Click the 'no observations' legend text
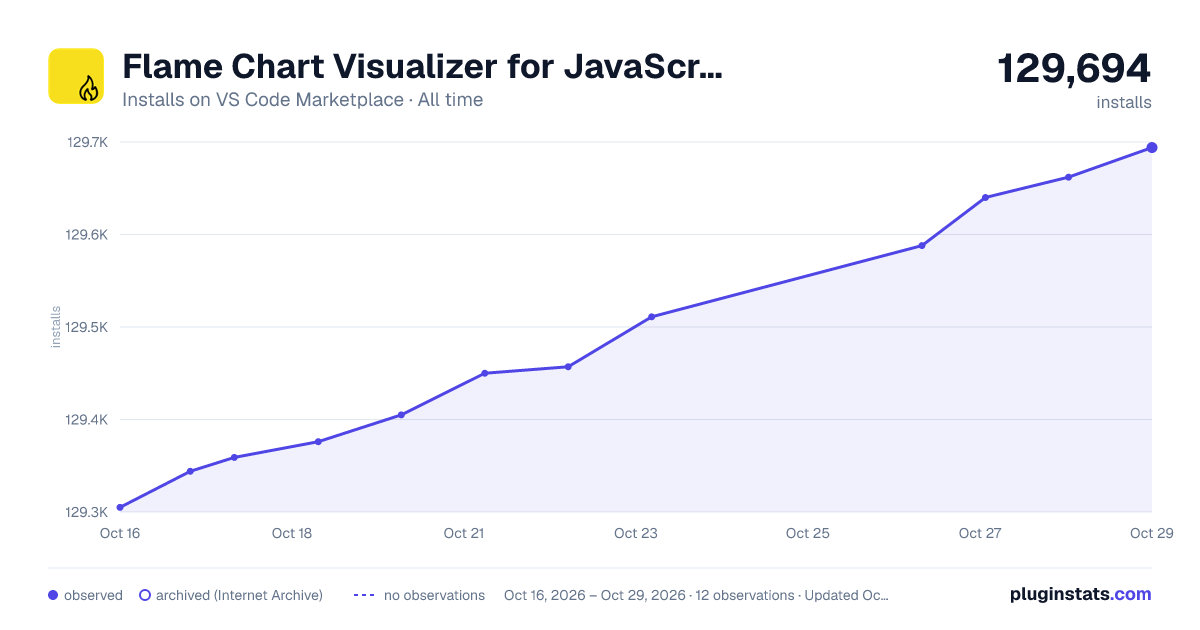 [x=434, y=595]
